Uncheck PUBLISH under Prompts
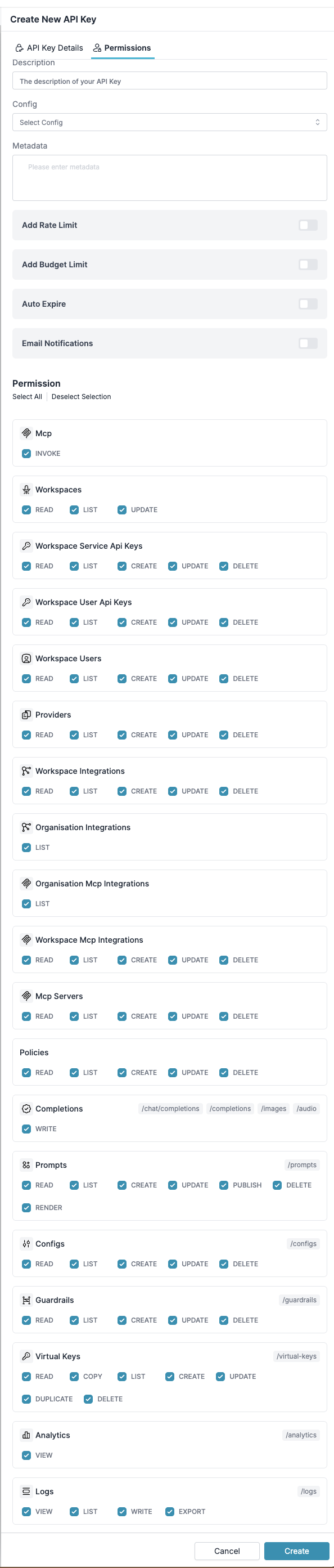 pyautogui.click(x=224, y=1185)
